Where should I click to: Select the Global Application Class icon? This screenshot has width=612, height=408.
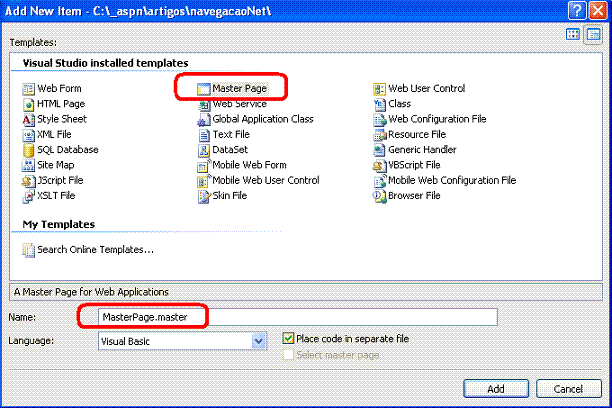coord(204,119)
